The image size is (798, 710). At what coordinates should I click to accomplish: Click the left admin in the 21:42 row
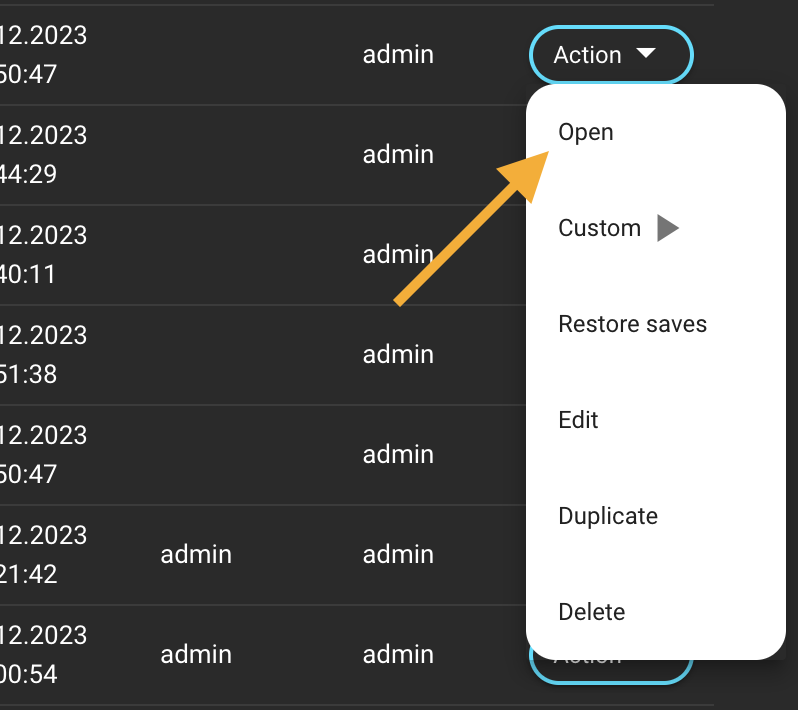[196, 555]
